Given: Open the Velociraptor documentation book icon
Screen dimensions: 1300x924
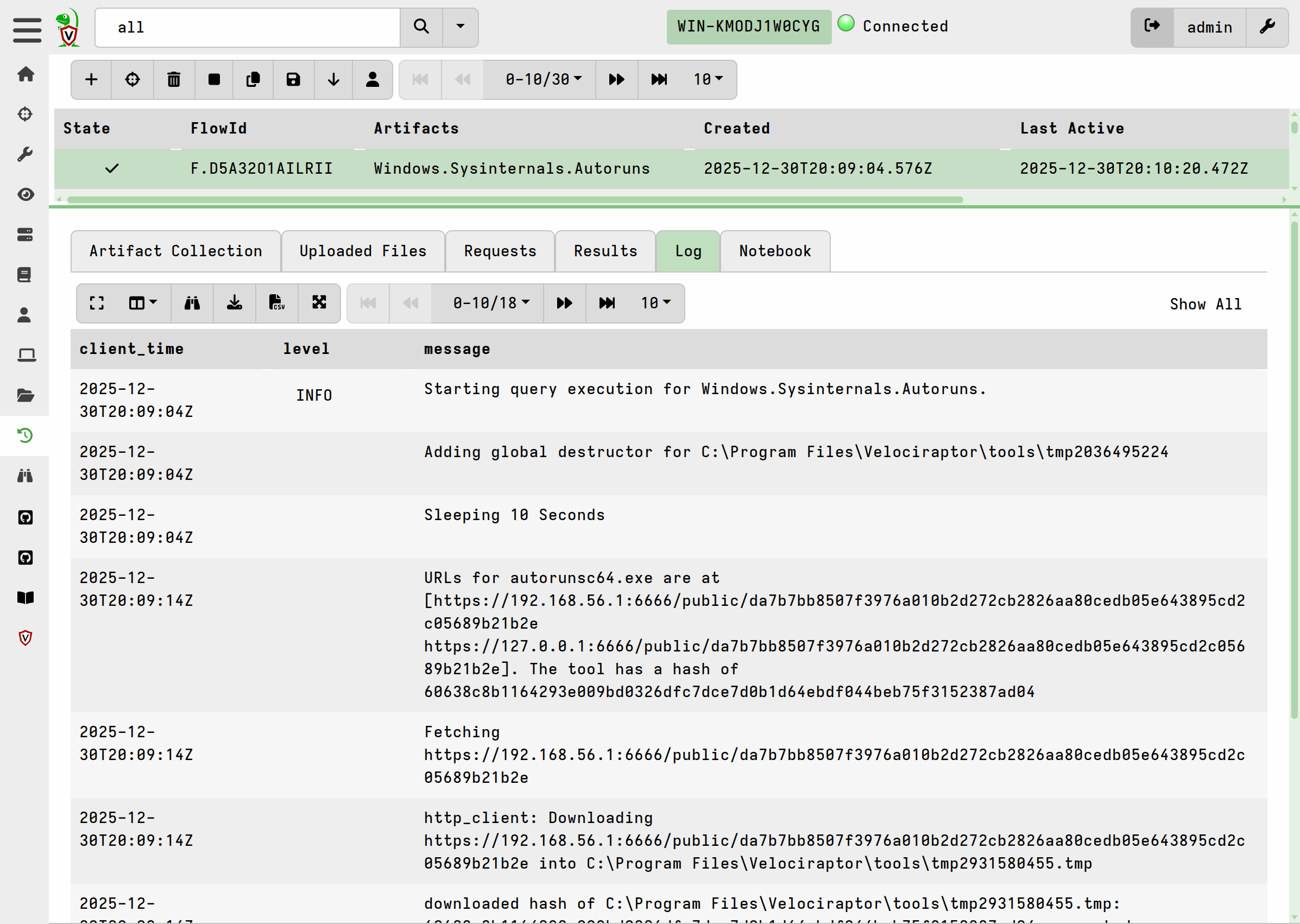Looking at the screenshot, I should [26, 597].
